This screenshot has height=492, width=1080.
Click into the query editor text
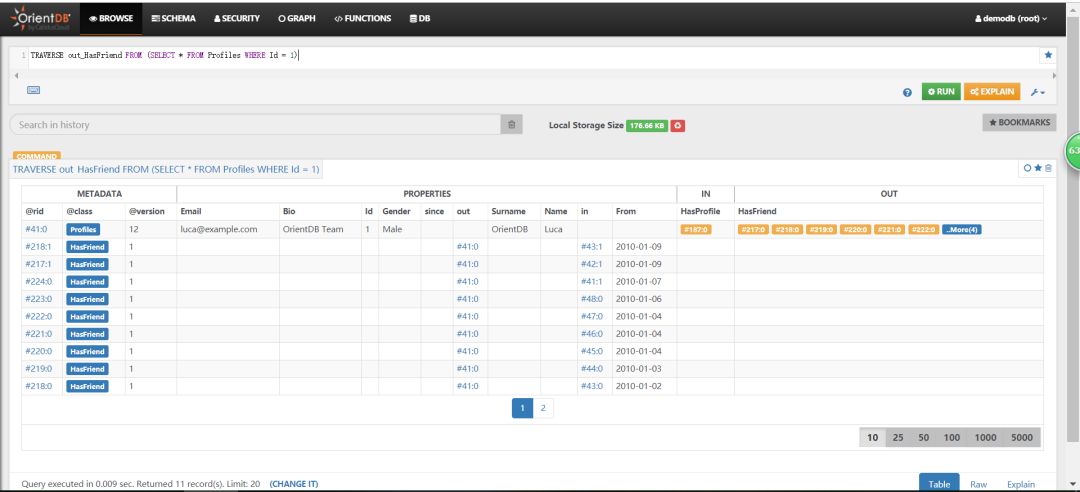click(x=164, y=55)
